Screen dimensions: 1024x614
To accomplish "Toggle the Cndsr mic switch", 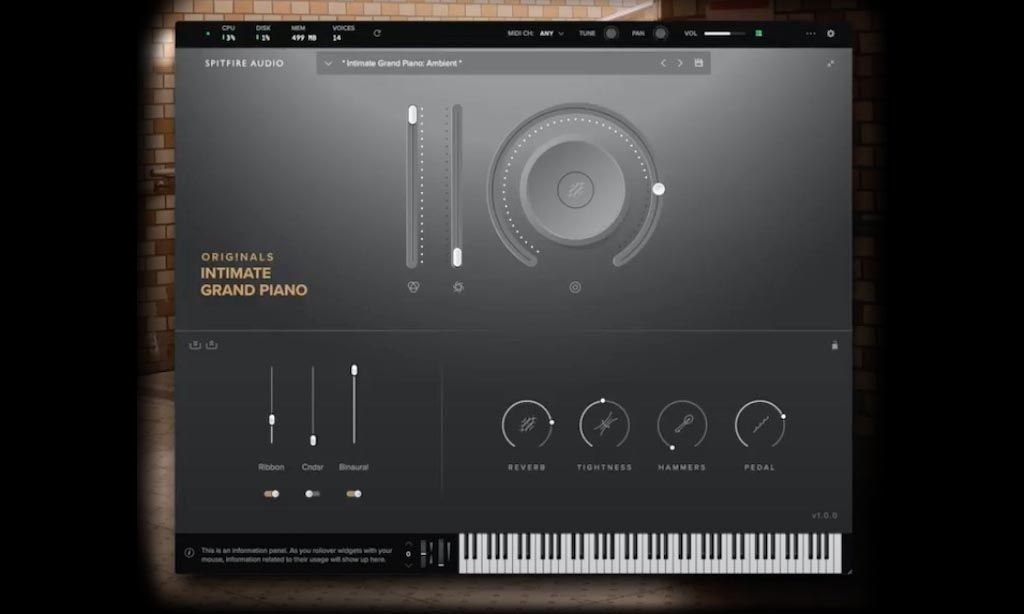I will [313, 494].
